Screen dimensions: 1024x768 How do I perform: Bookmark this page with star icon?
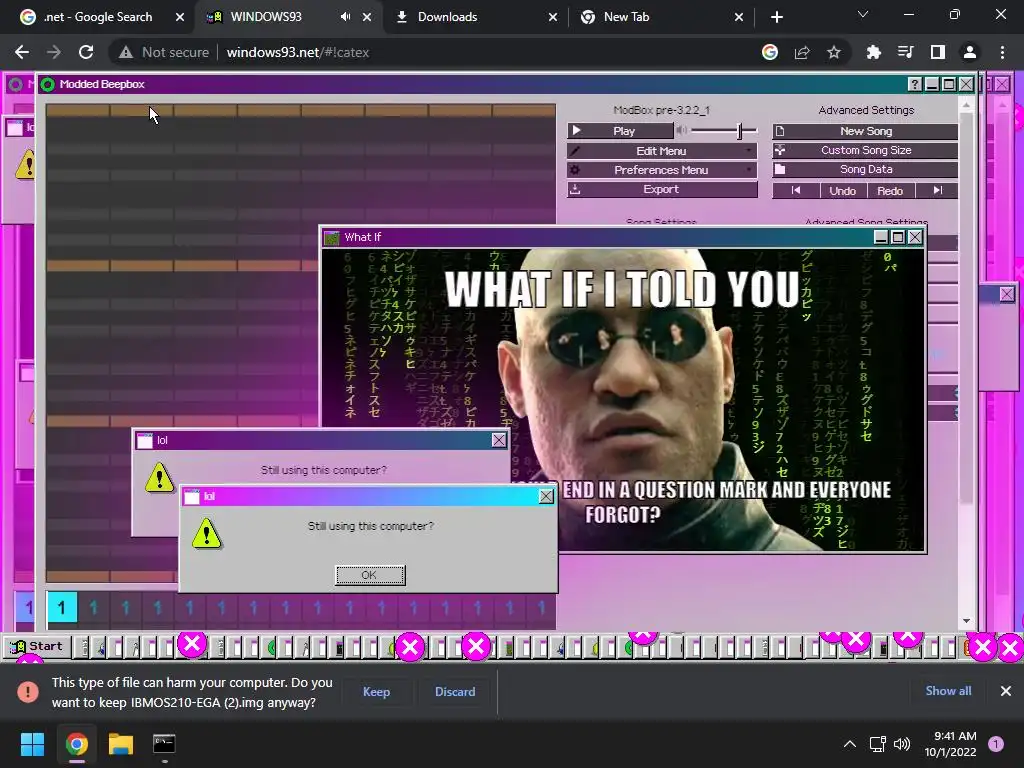click(x=834, y=52)
